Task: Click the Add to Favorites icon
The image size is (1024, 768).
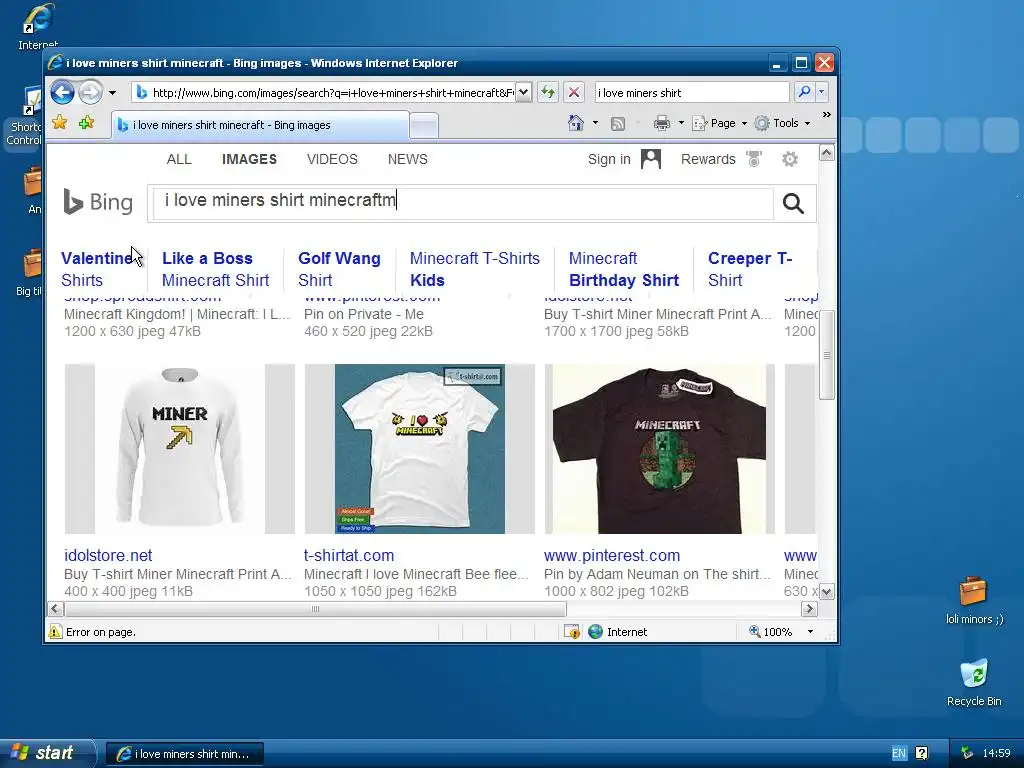Action: tap(86, 123)
